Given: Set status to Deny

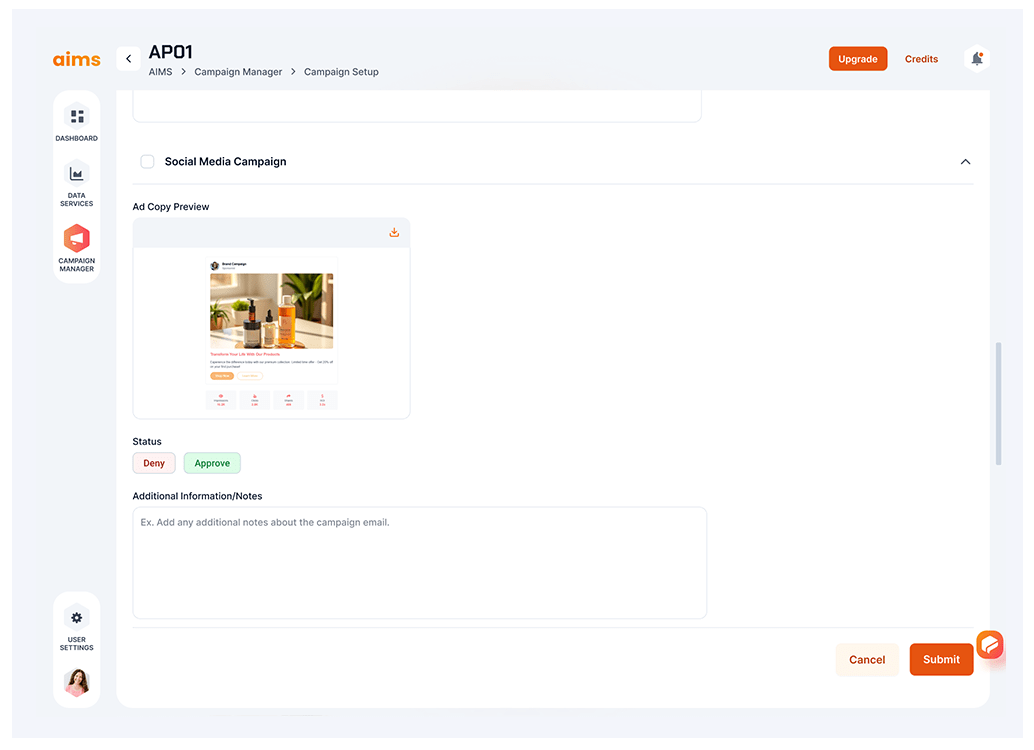Looking at the screenshot, I should (x=154, y=463).
